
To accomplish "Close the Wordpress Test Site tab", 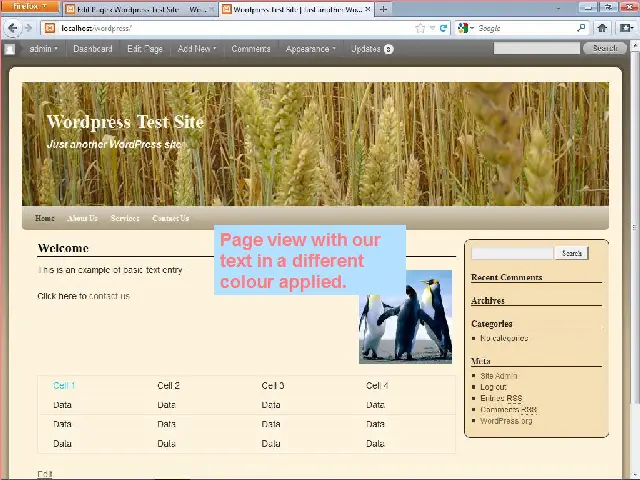I will (x=367, y=9).
